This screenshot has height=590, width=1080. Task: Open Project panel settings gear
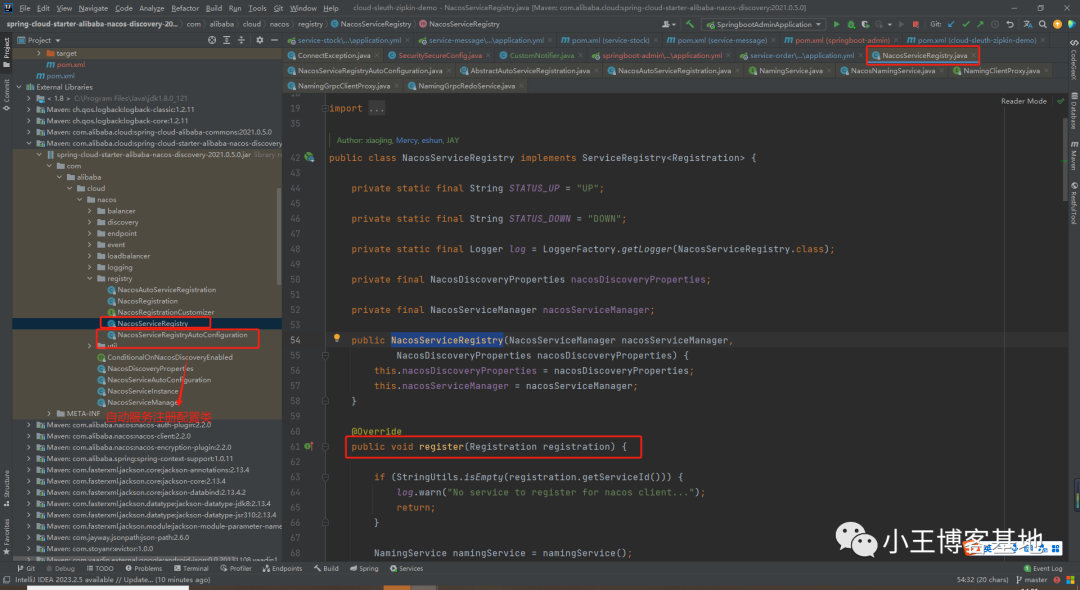(x=260, y=40)
